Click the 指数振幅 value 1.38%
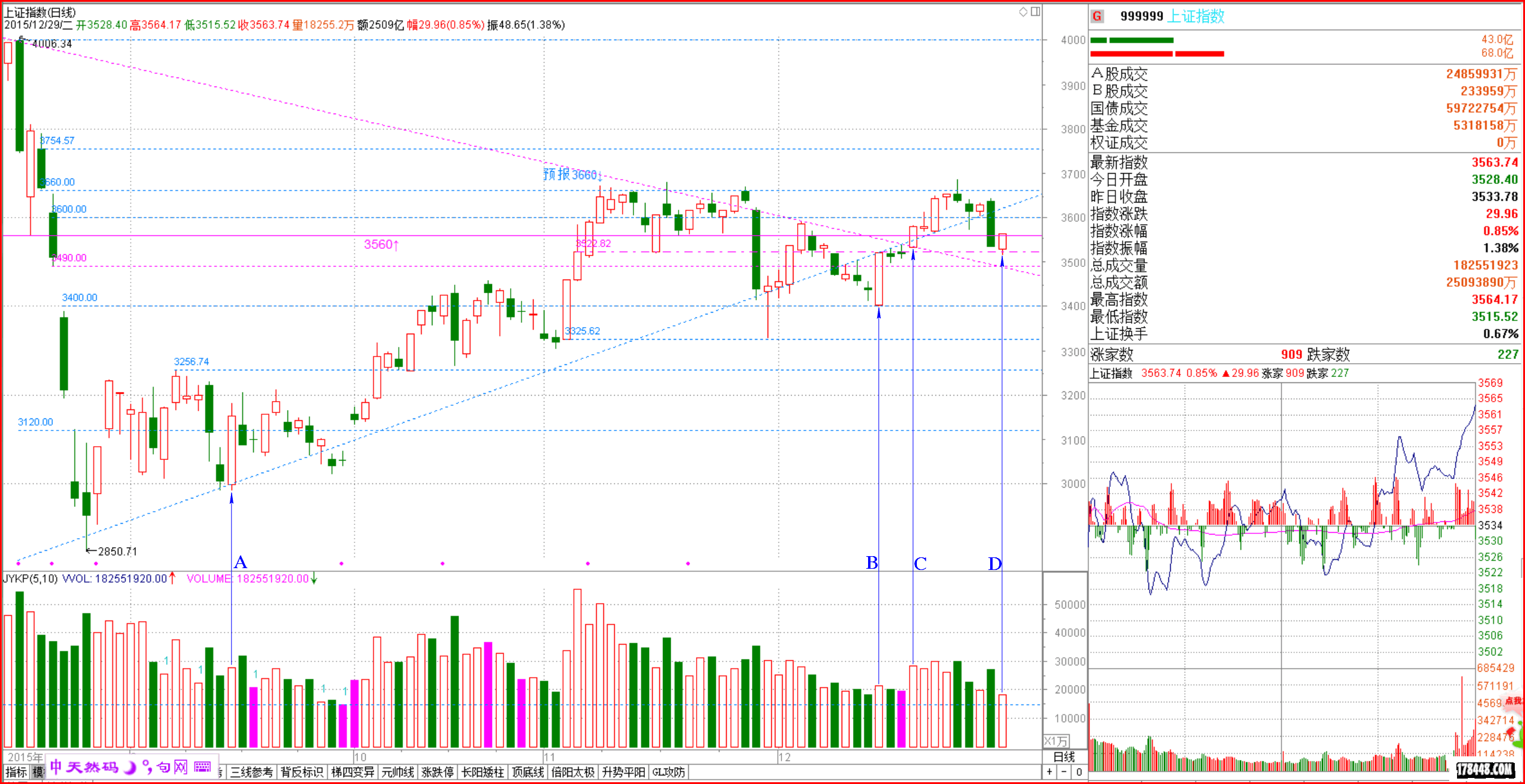Viewport: 1525px width, 784px height. [1500, 248]
